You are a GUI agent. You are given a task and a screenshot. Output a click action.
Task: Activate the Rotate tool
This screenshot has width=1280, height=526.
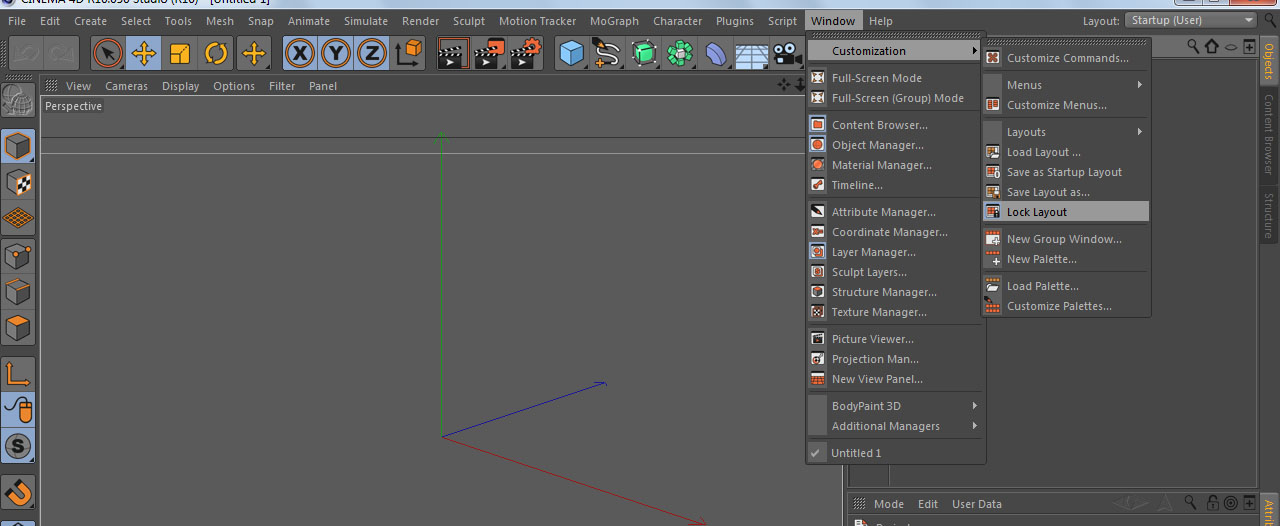[x=216, y=53]
